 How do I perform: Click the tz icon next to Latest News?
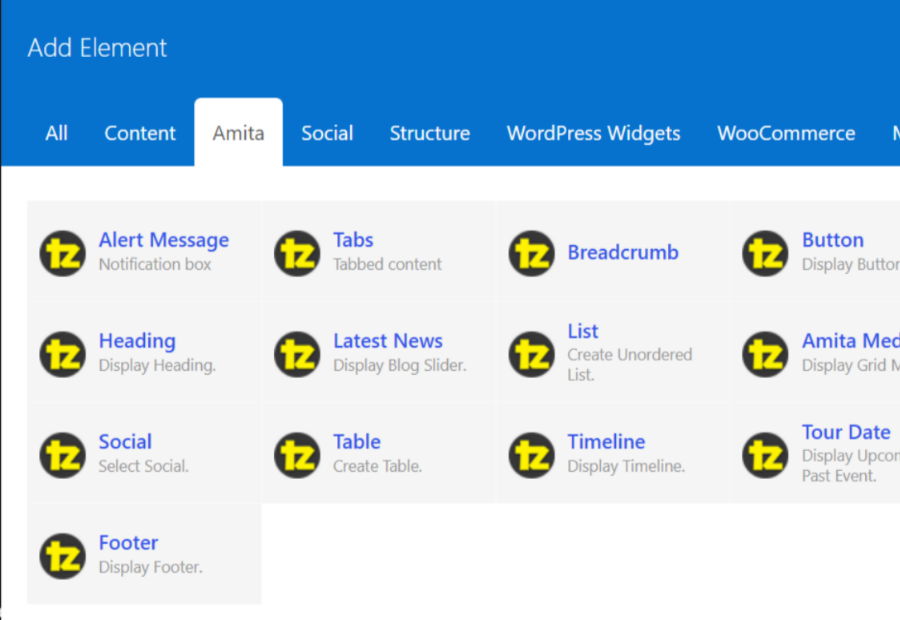(x=297, y=354)
